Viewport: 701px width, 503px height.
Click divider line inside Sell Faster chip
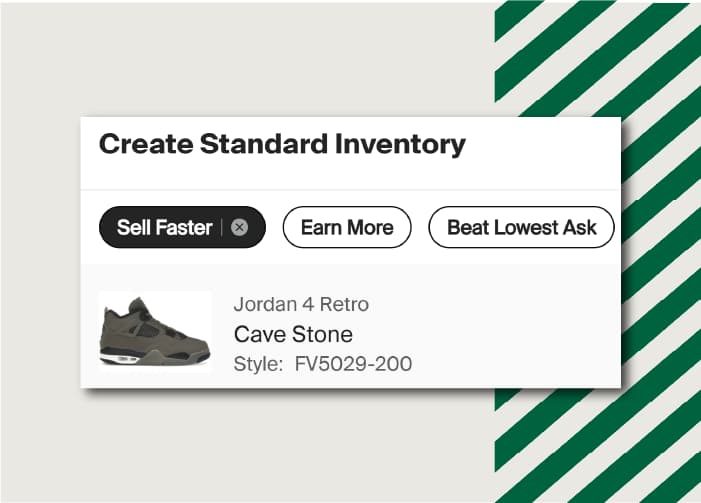pyautogui.click(x=222, y=227)
